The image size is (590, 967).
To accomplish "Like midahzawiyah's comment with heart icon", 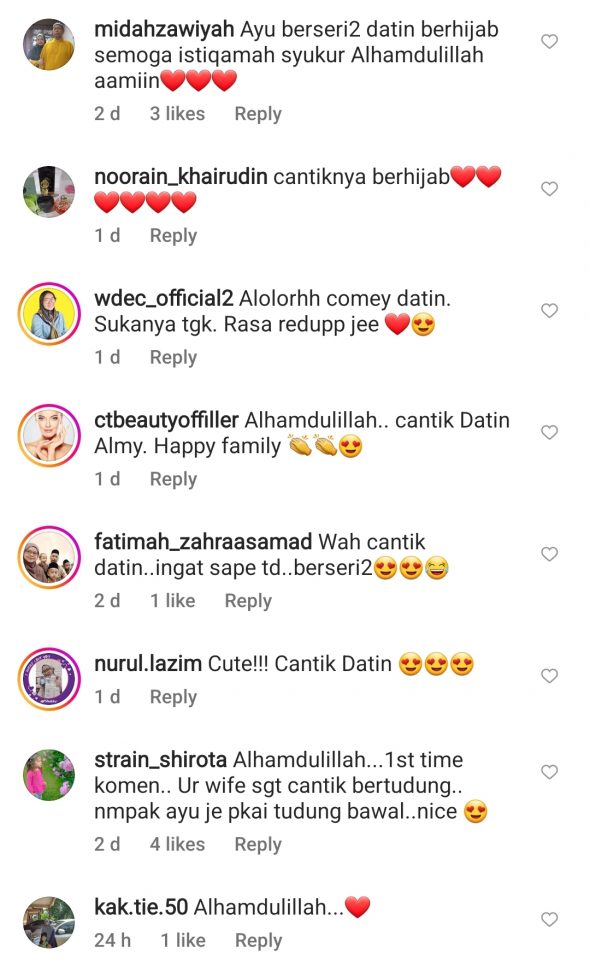I will pyautogui.click(x=549, y=41).
